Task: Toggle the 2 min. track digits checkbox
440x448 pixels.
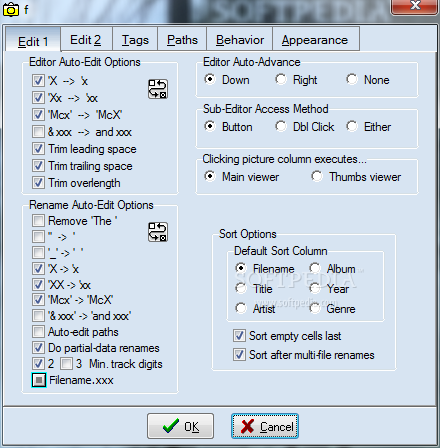Action: coord(38,364)
